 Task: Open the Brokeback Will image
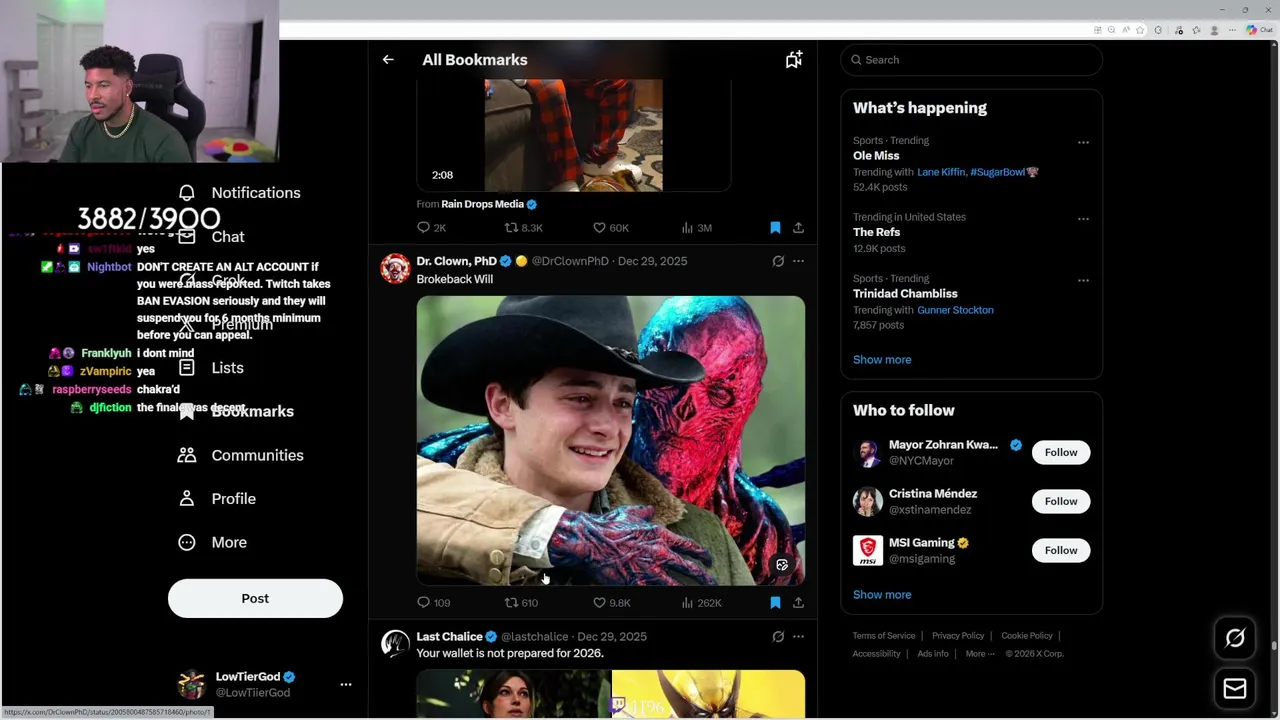(x=611, y=441)
